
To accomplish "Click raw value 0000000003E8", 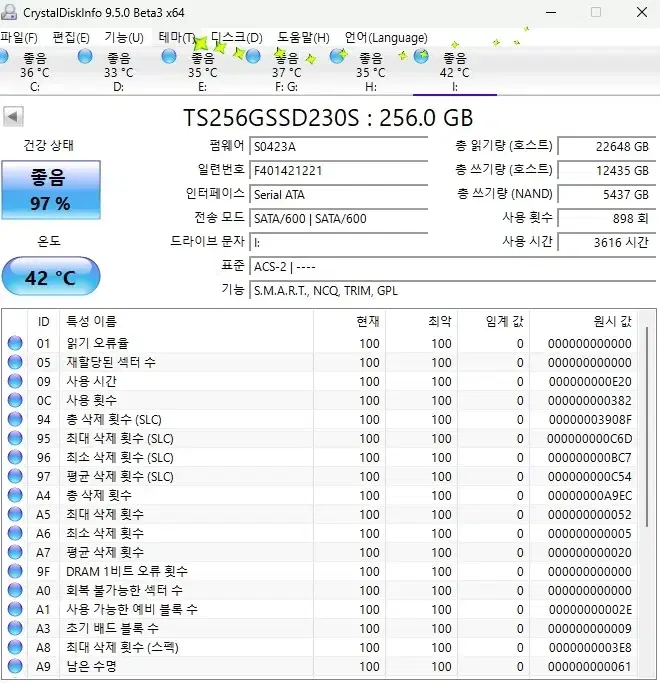I will (590, 648).
